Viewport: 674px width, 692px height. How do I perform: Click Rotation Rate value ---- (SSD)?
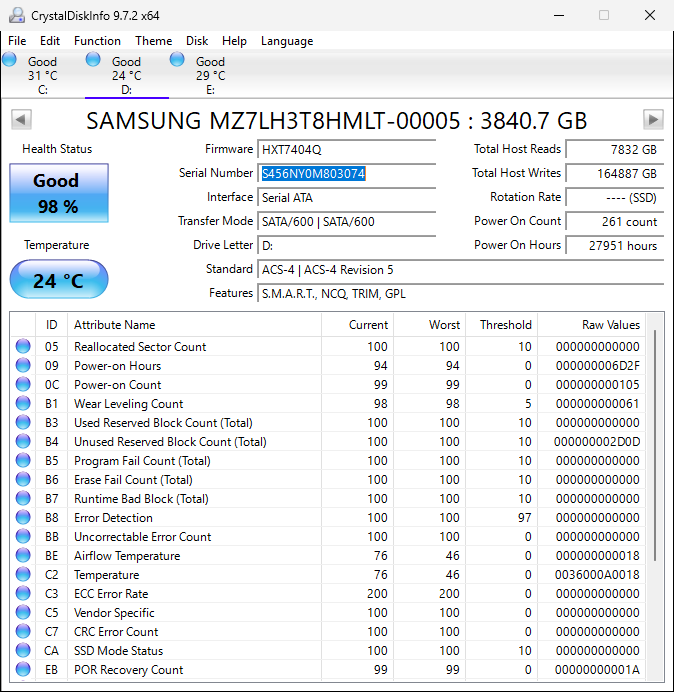[x=614, y=197]
